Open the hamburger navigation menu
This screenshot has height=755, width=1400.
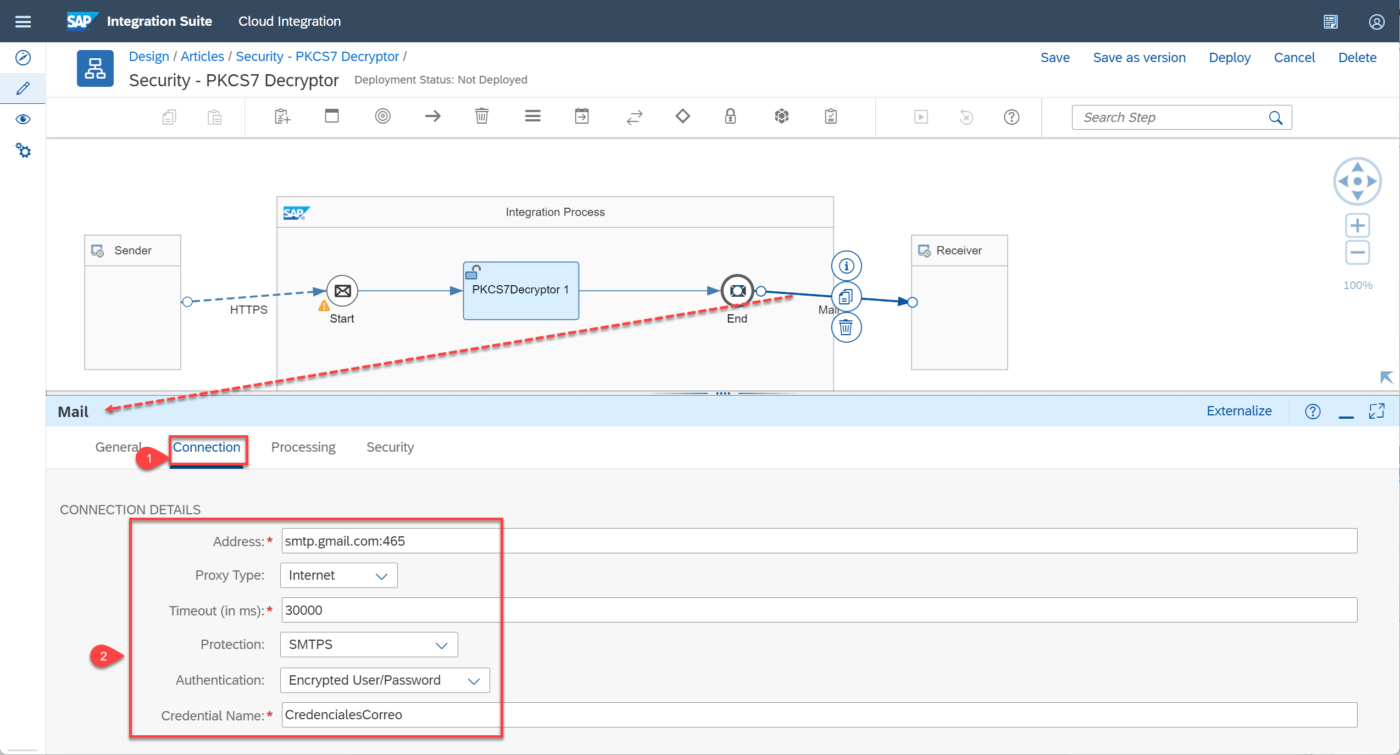pos(23,21)
